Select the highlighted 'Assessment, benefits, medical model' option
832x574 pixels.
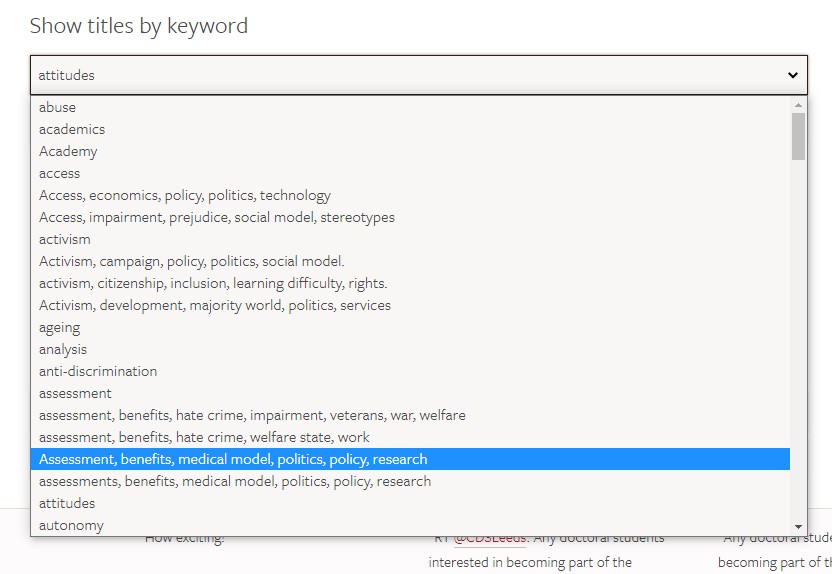tap(233, 459)
